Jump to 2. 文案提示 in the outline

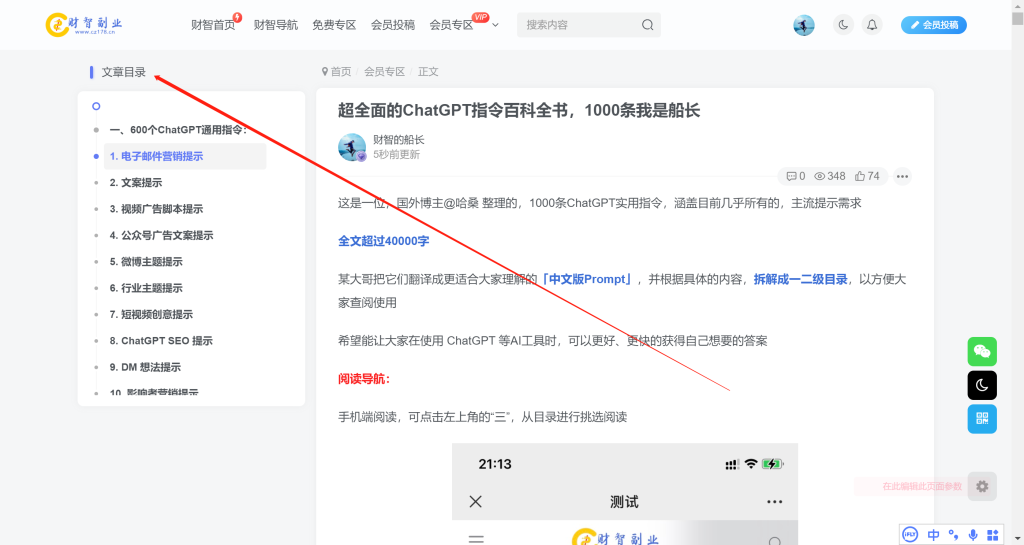click(136, 183)
